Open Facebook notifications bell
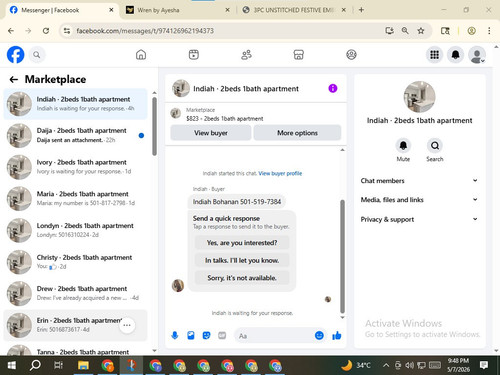 pyautogui.click(x=456, y=55)
